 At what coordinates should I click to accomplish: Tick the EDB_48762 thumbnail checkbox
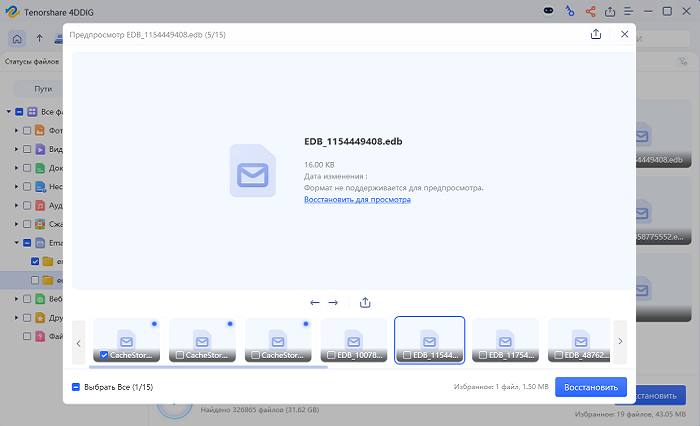[558, 355]
